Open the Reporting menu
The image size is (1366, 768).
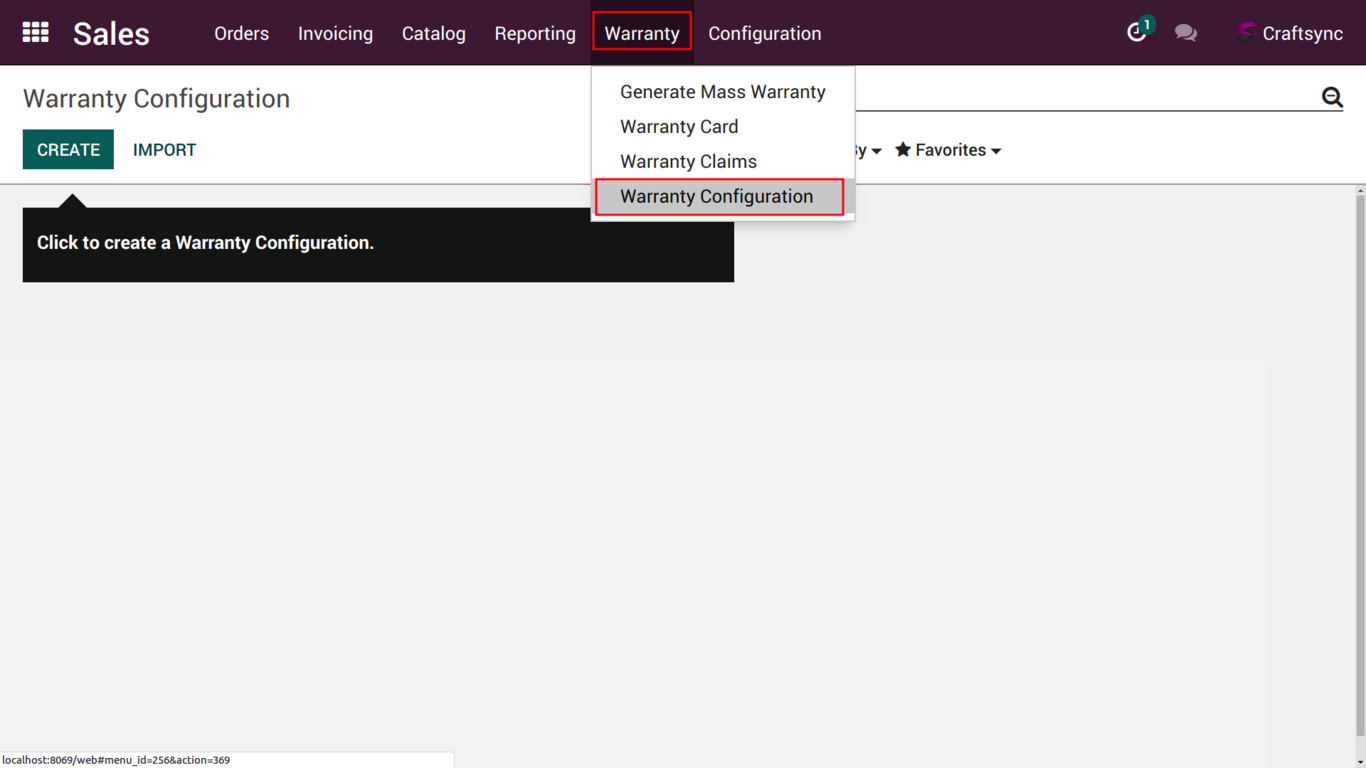click(x=535, y=33)
